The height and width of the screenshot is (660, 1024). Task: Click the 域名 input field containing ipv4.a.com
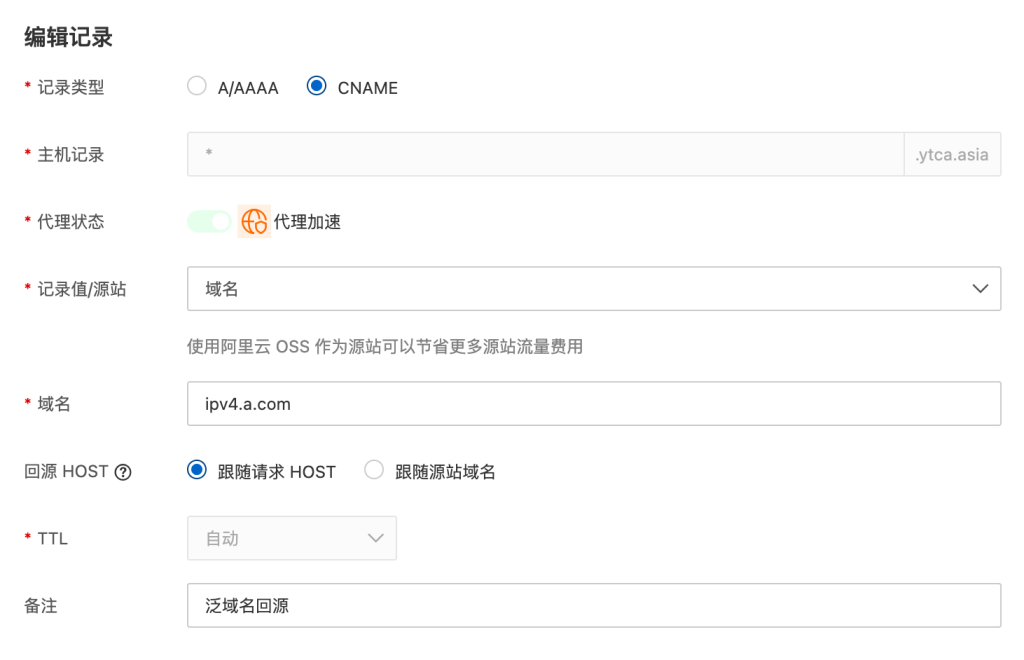pos(593,404)
